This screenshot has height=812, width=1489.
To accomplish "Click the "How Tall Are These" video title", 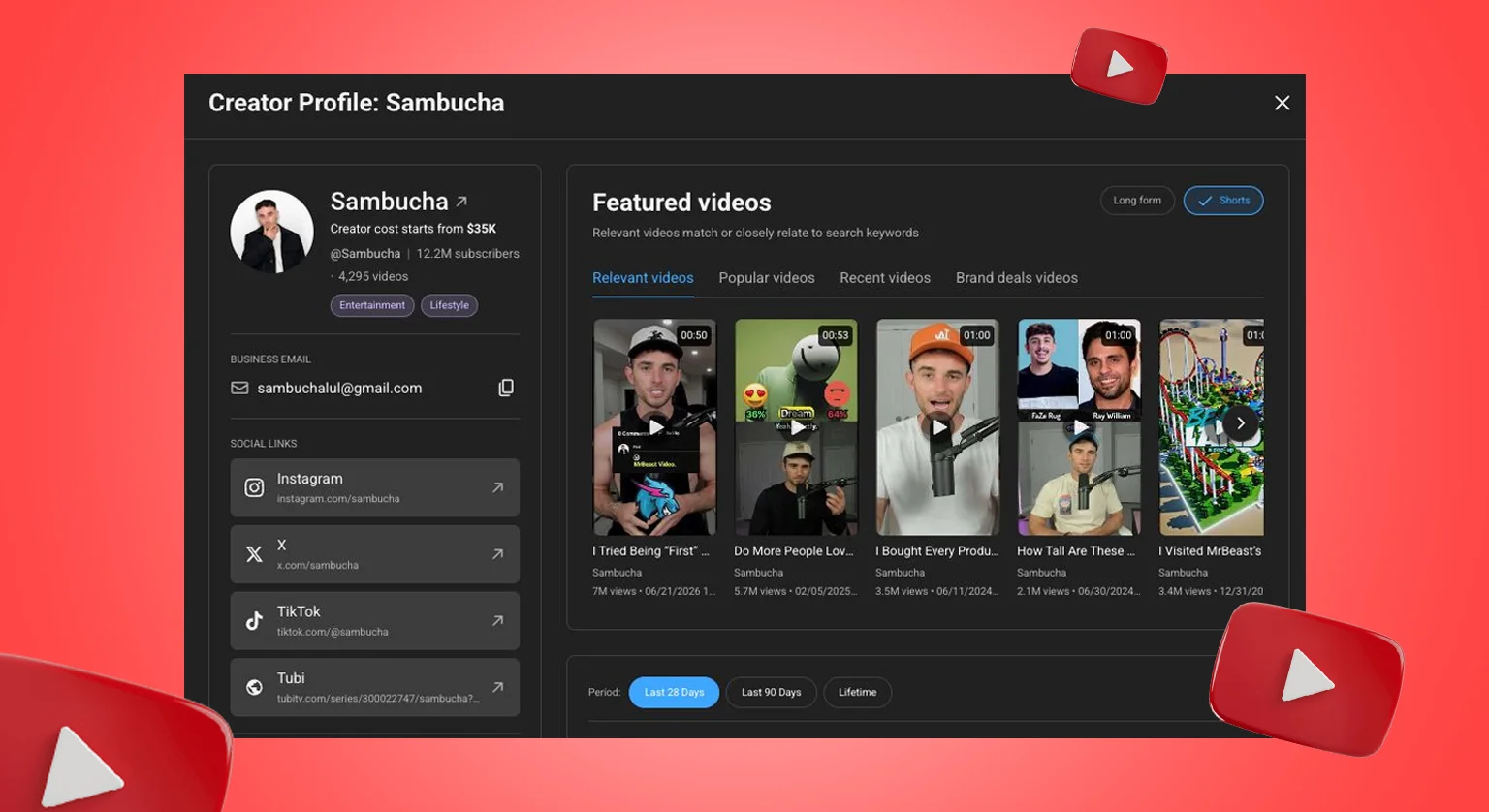I will tap(1076, 551).
